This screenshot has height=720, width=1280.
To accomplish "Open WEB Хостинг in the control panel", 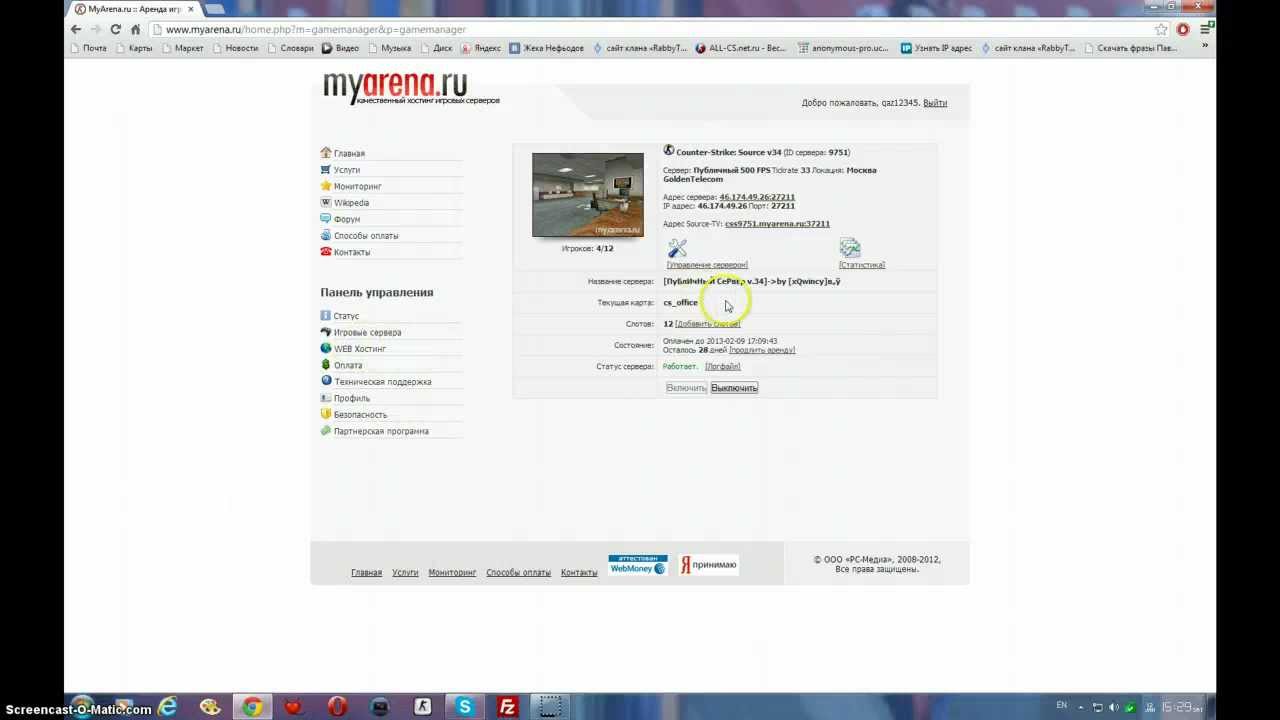I will click(360, 349).
